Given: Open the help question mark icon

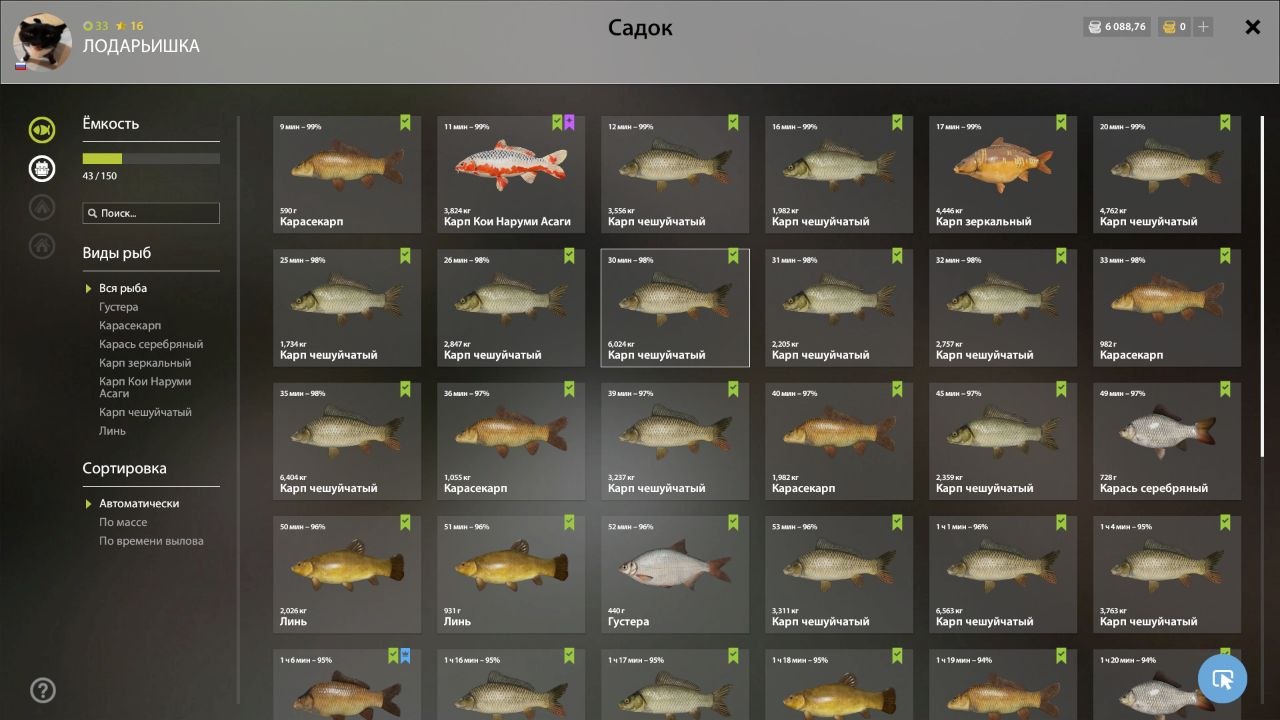Looking at the screenshot, I should 43,690.
